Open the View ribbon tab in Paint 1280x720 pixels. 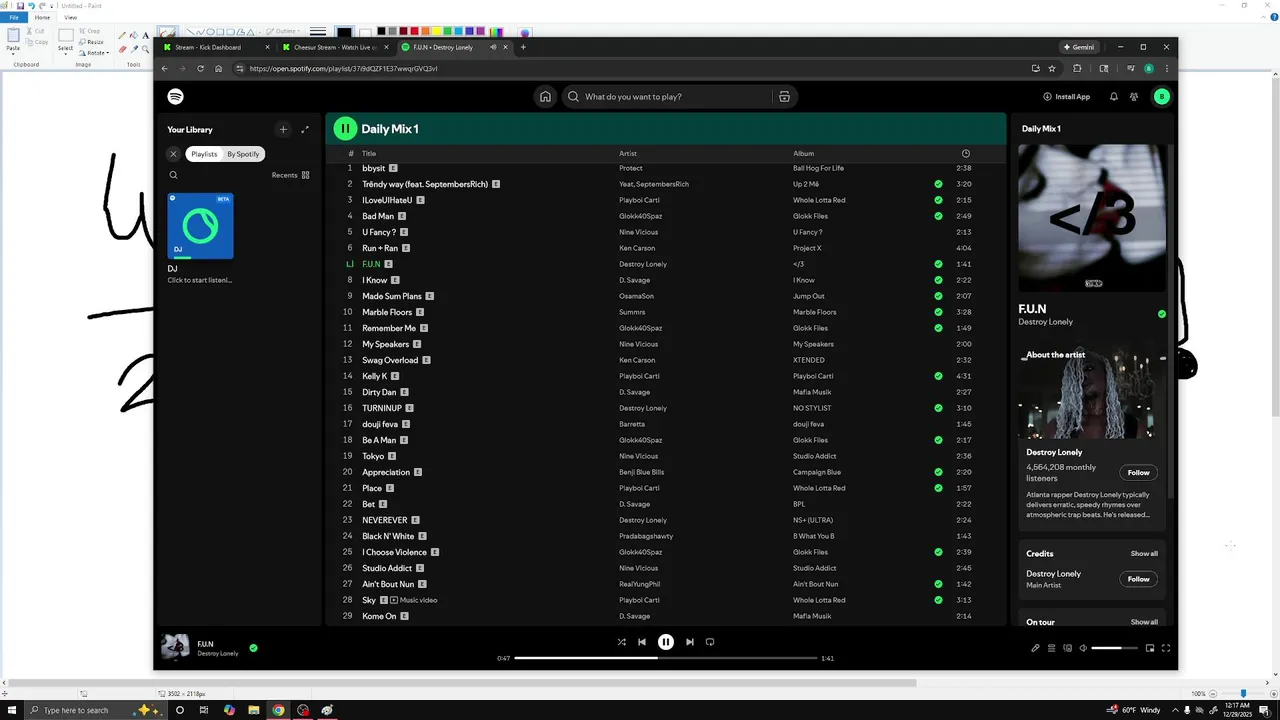tap(71, 17)
